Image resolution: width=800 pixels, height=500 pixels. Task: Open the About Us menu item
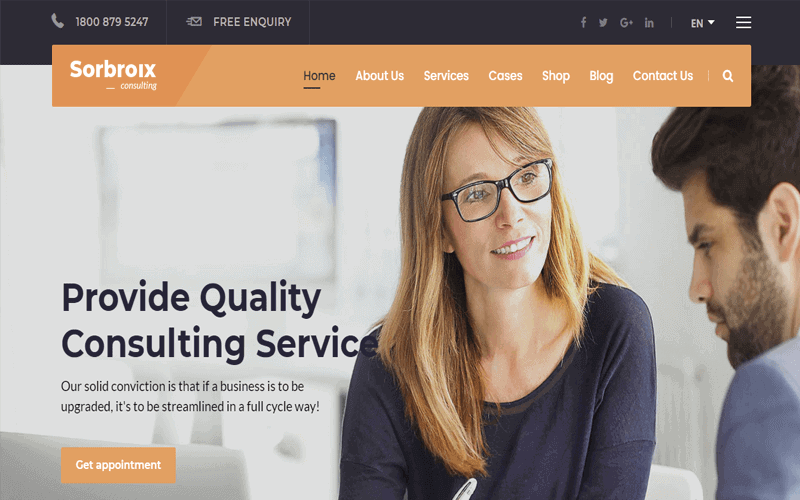[380, 76]
